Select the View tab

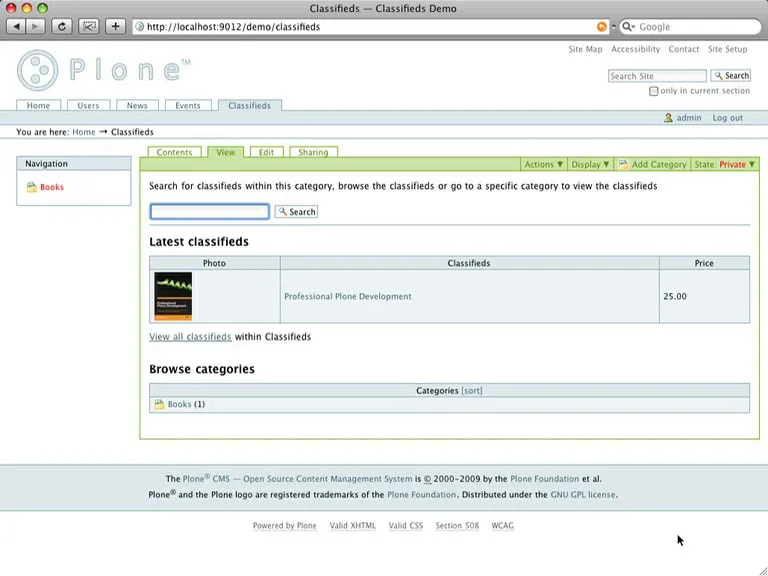(x=226, y=152)
